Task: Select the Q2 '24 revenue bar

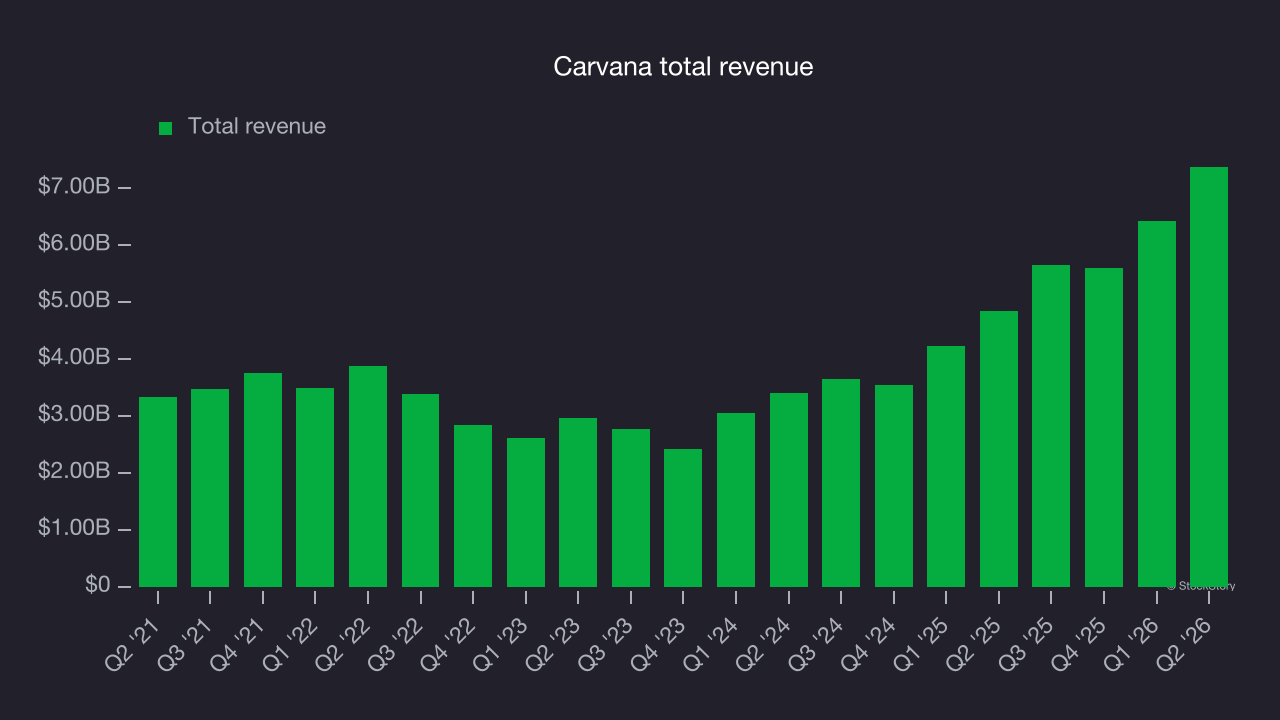Action: coord(789,490)
